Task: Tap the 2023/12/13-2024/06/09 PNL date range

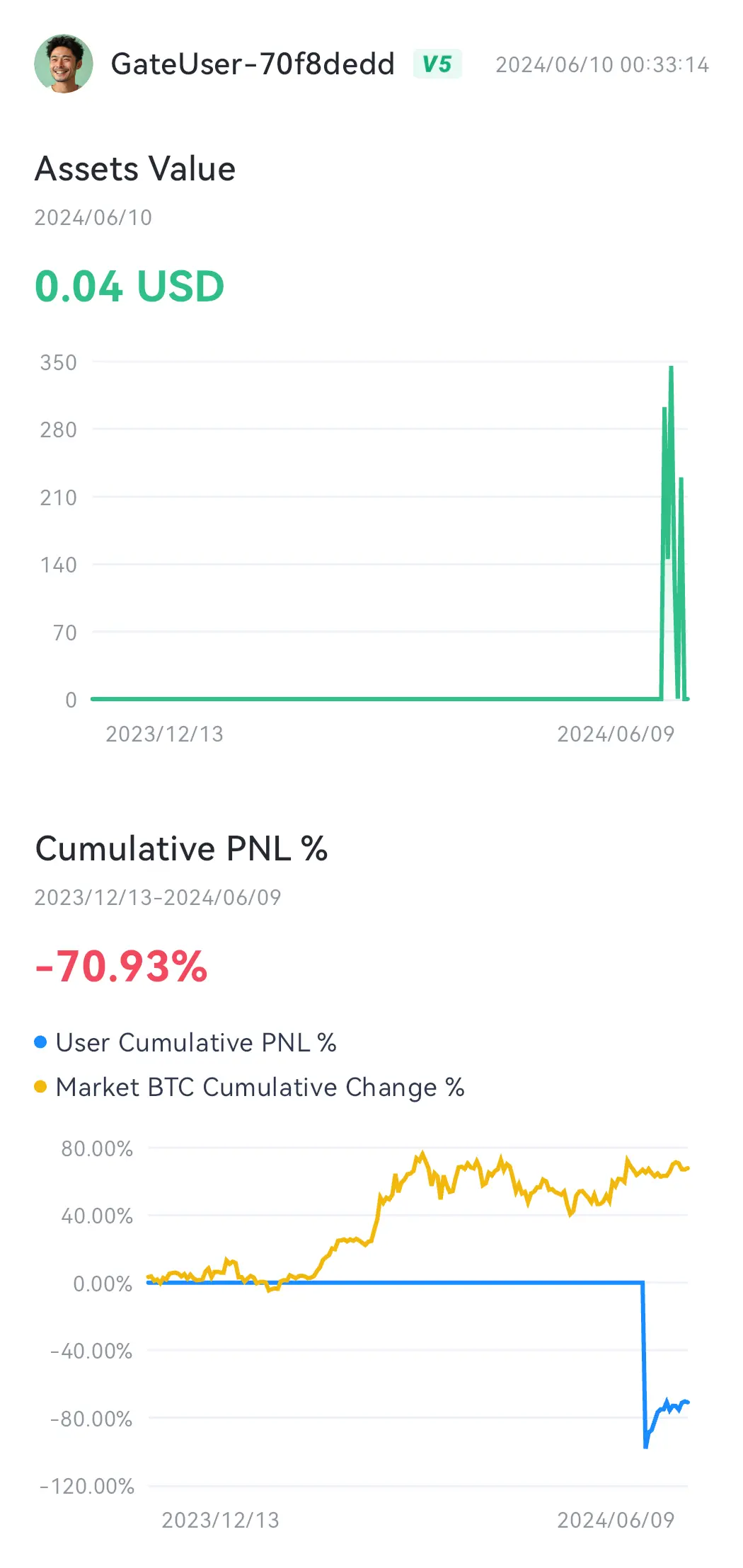Action: pyautogui.click(x=158, y=897)
